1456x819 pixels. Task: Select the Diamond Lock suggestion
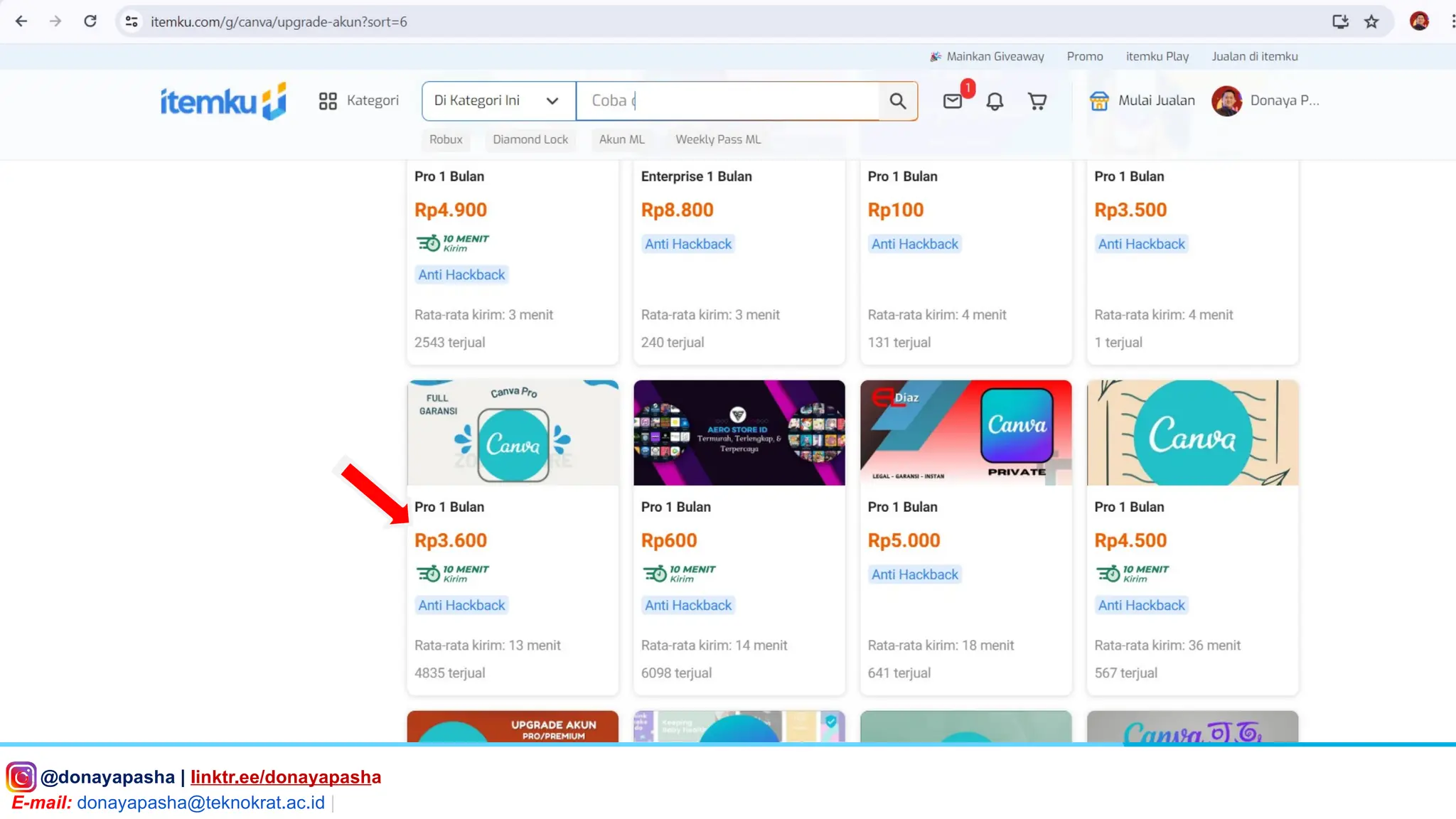[530, 139]
